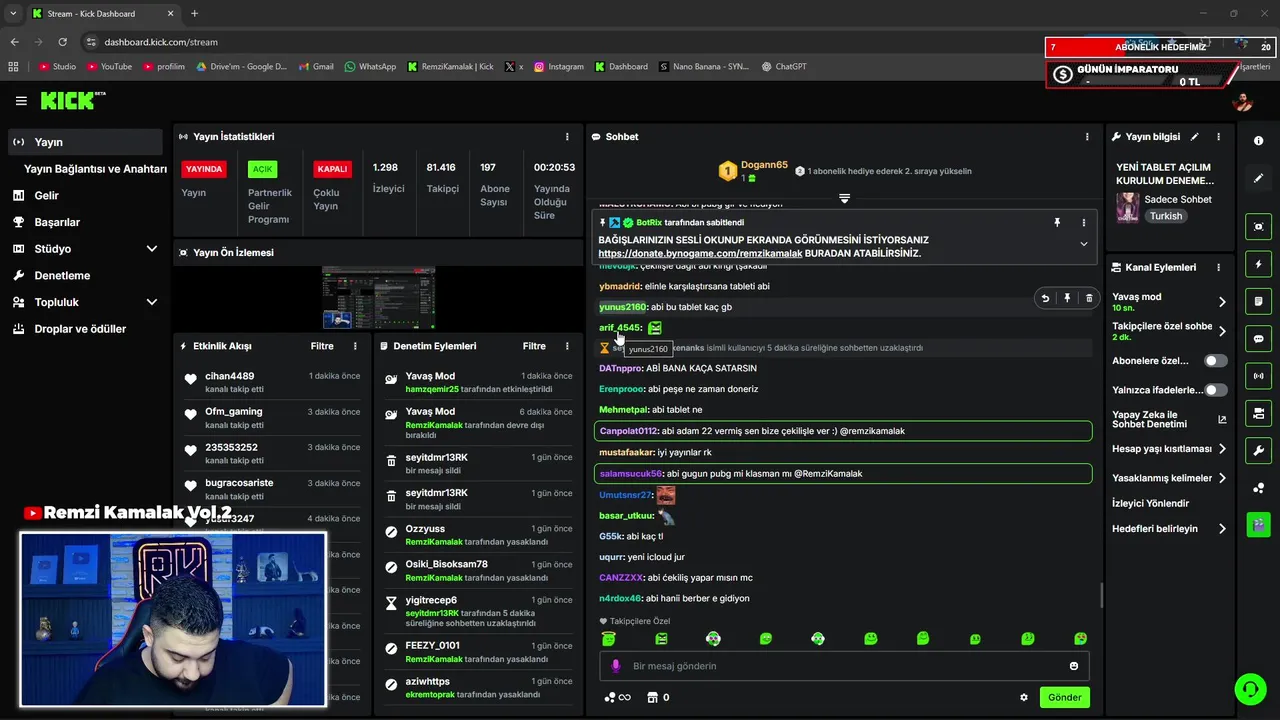Open Yayın Bağlantısı ve Anahtarı

pos(95,169)
